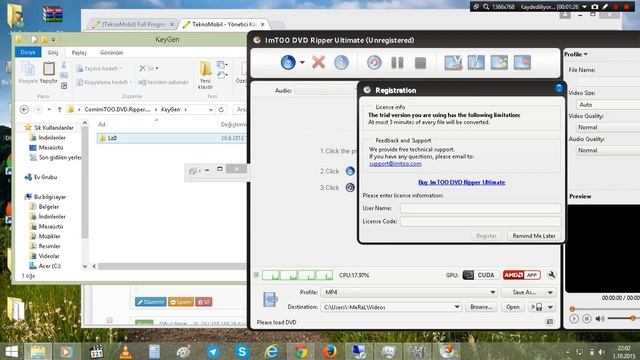Click the License Code input field
Image resolution: width=640 pixels, height=360 pixels.
(x=480, y=221)
